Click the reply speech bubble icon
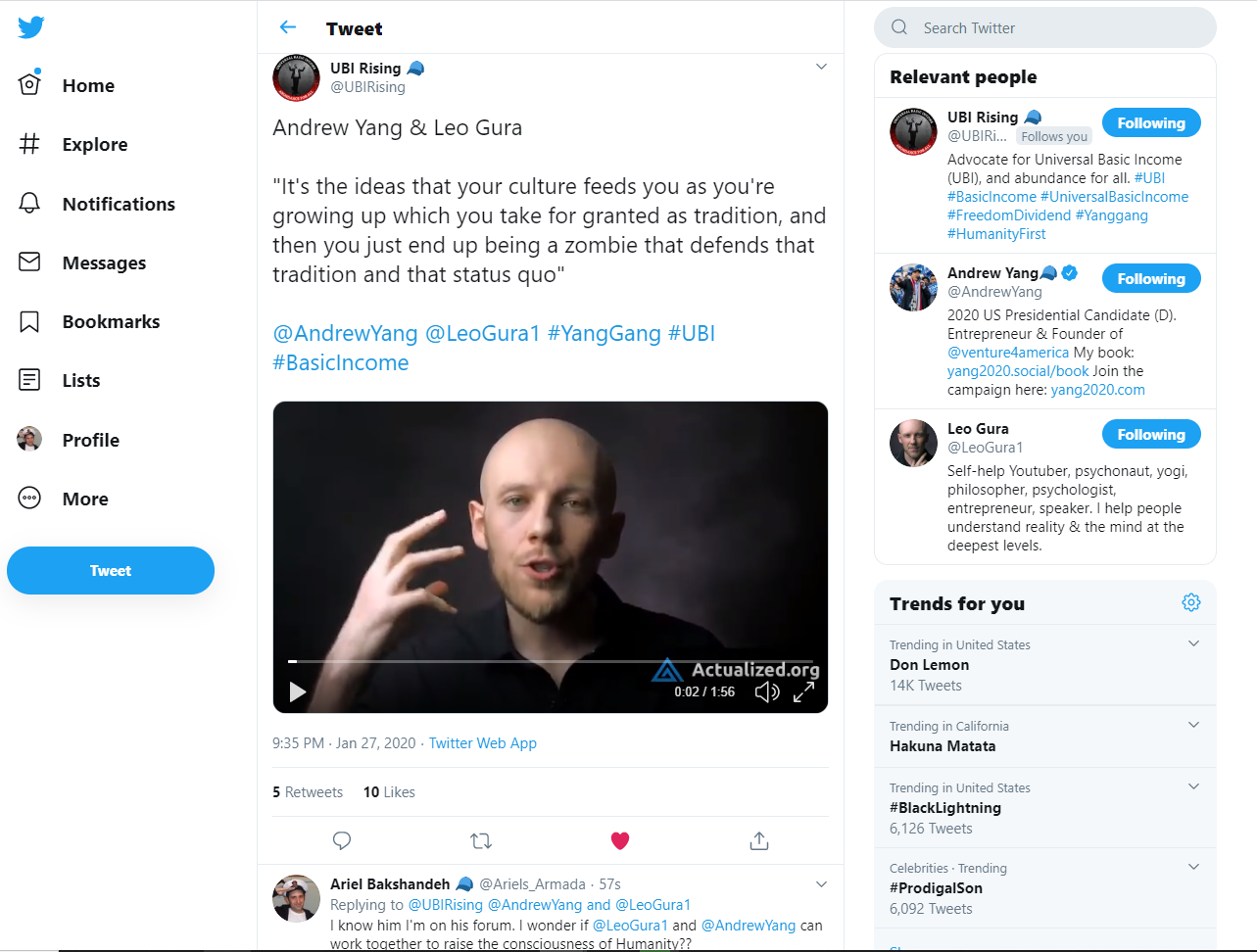 342,840
